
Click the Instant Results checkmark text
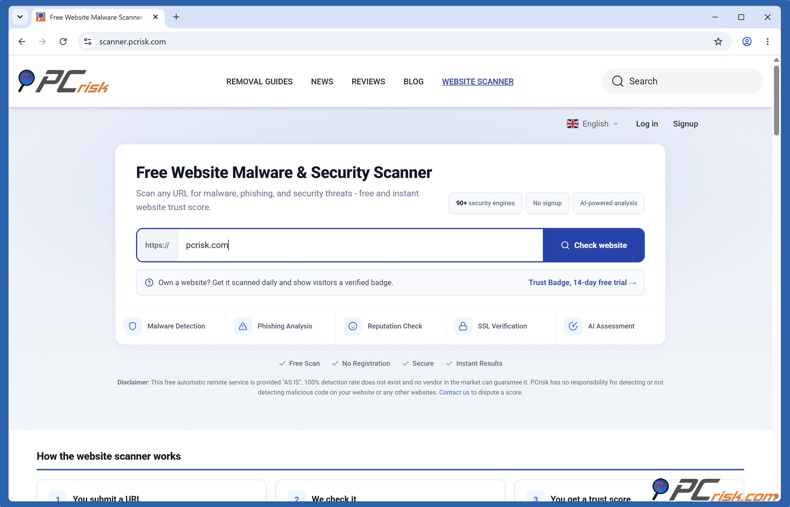[x=474, y=363]
